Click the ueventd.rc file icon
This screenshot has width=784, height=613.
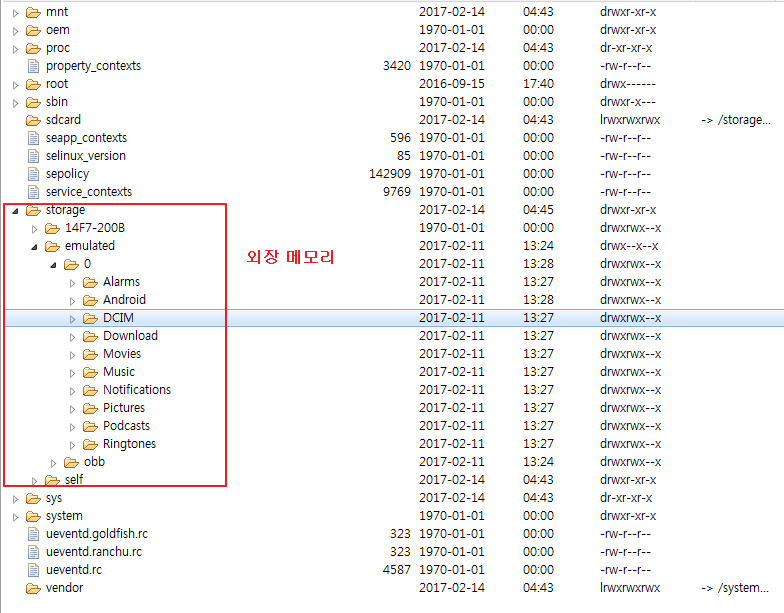click(x=33, y=570)
